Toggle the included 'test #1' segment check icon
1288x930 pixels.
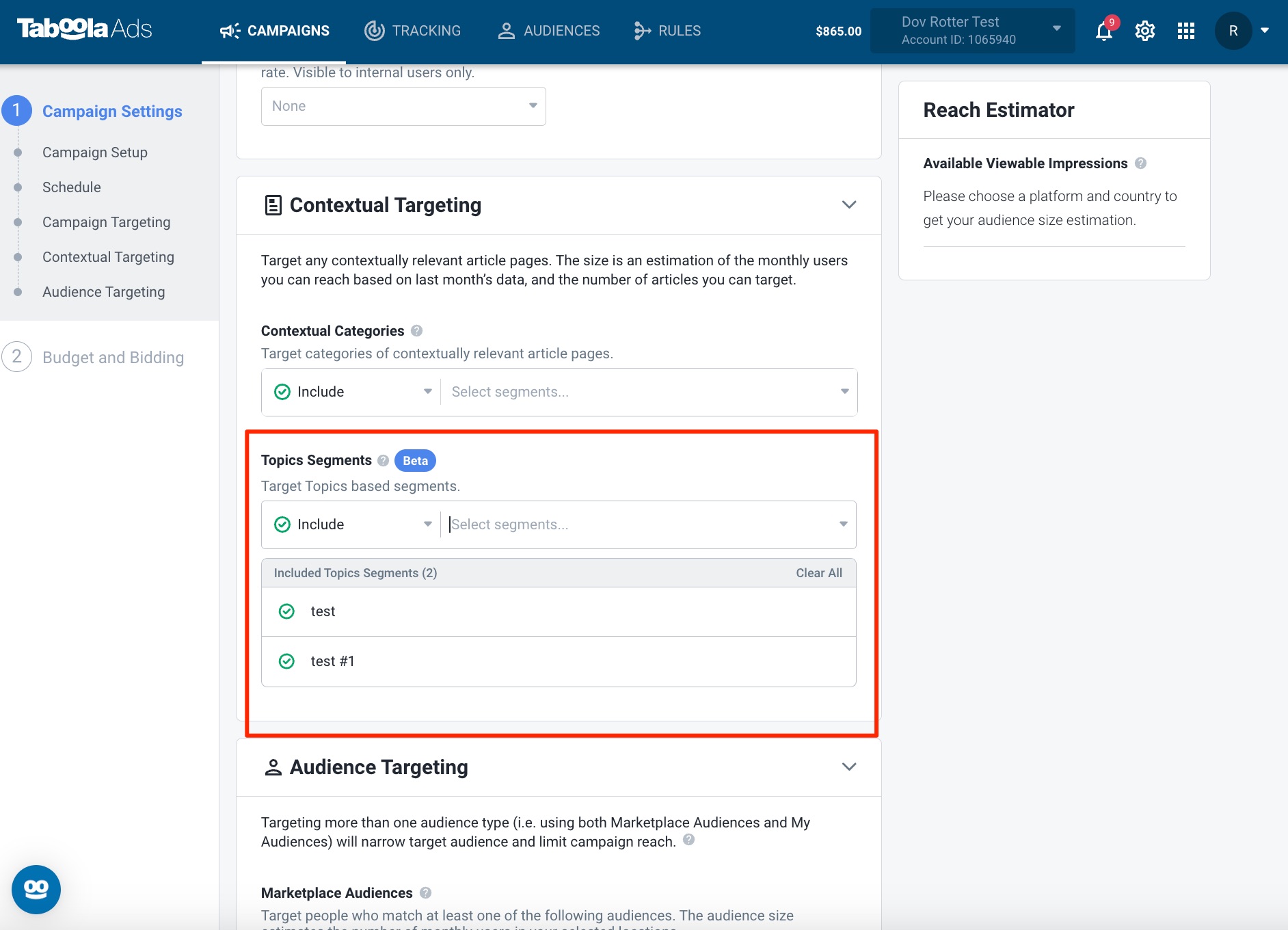286,661
